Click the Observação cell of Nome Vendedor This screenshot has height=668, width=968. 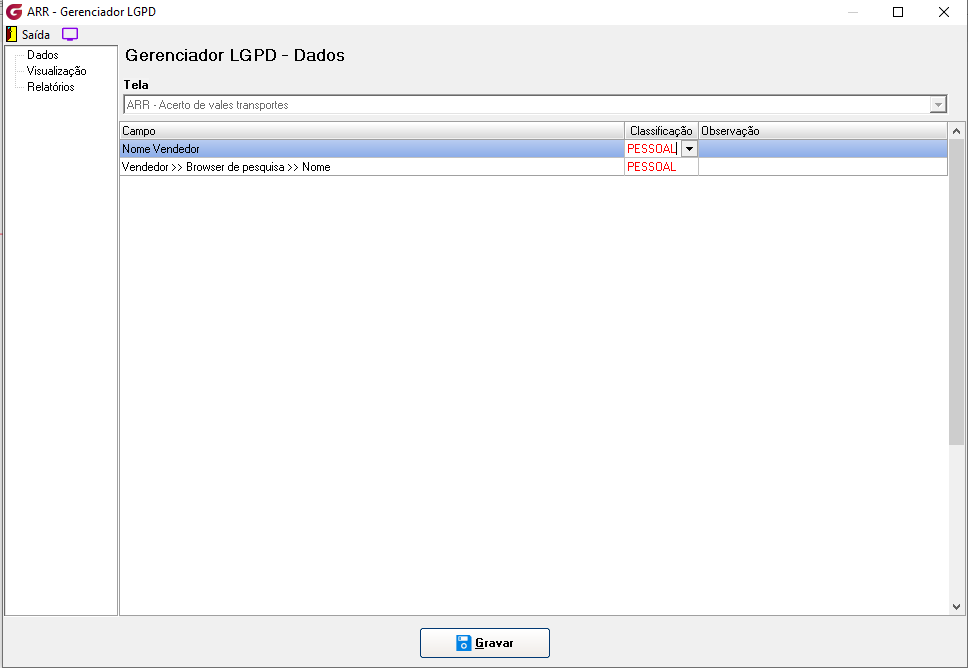tap(823, 149)
